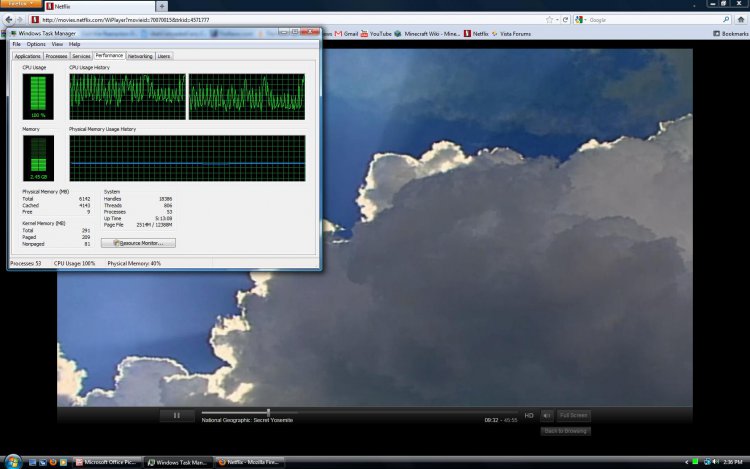Viewport: 750px width, 469px height.
Task: Pause the Netflix video playback
Action: point(176,415)
